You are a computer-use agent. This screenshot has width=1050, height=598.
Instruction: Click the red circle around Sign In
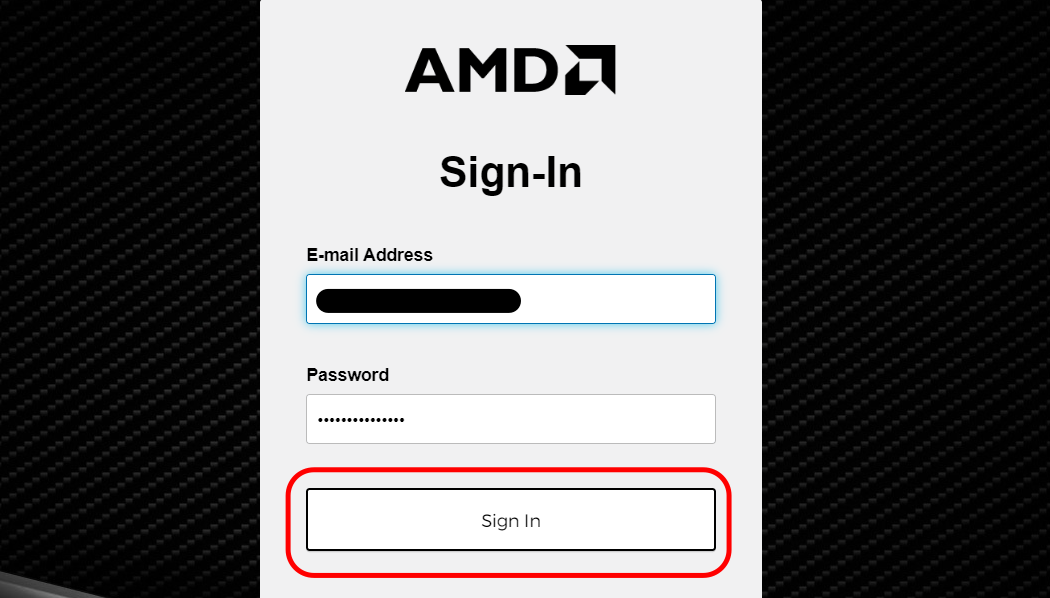point(510,470)
